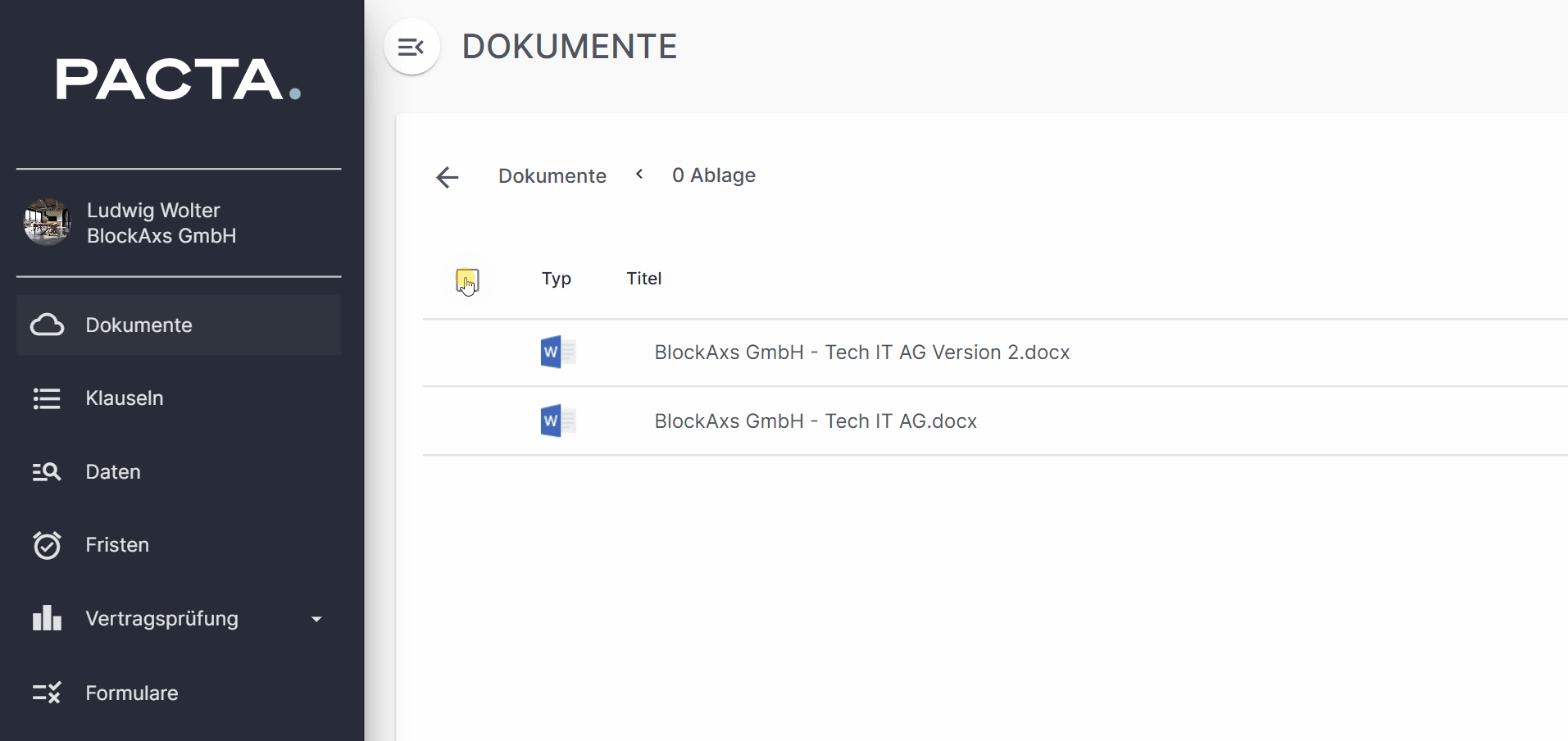Open the Dokumente menu item in the sidebar
1568x741 pixels.
(179, 325)
